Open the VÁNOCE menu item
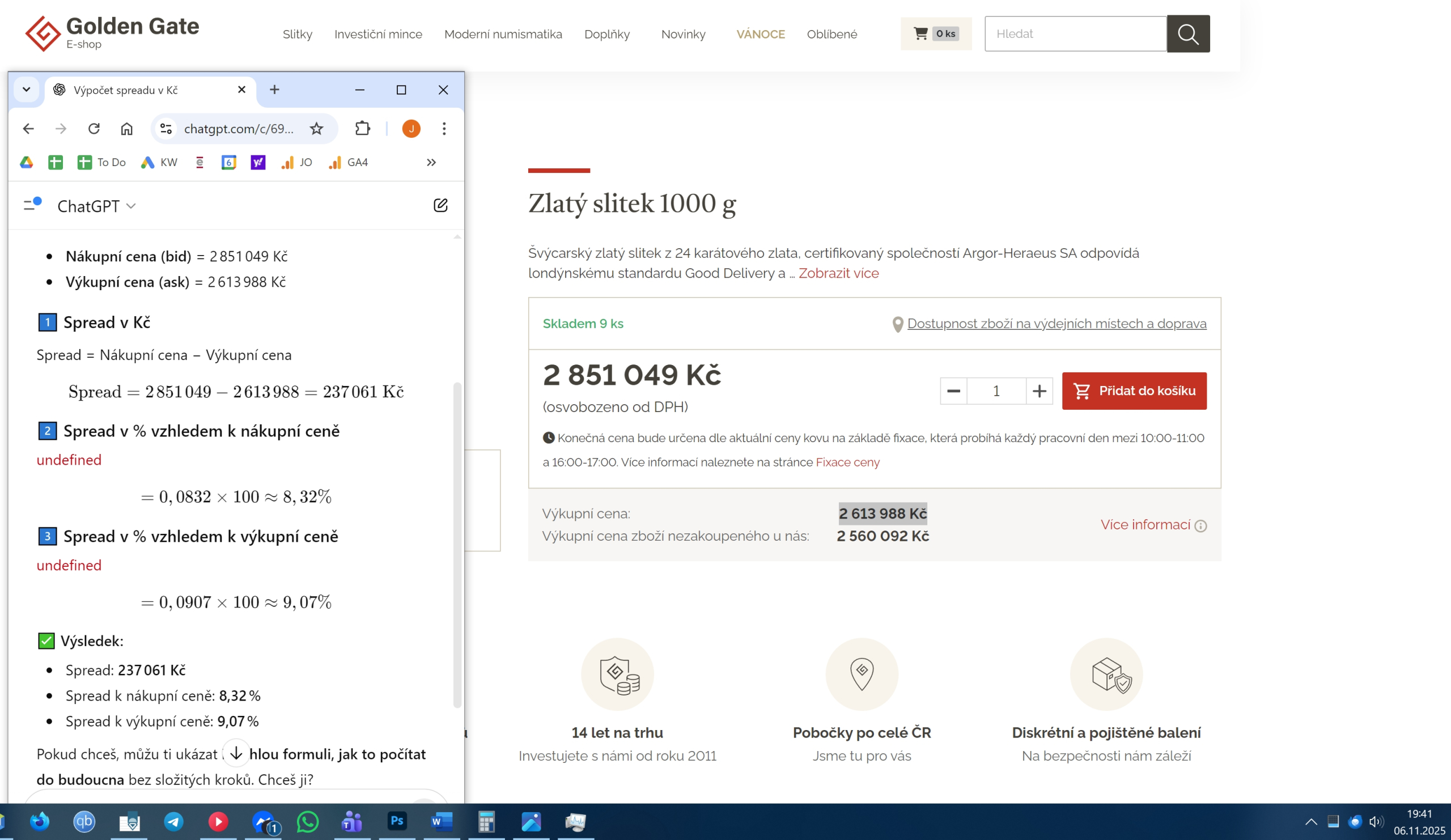Screen dimensions: 1451x840 point(760,34)
